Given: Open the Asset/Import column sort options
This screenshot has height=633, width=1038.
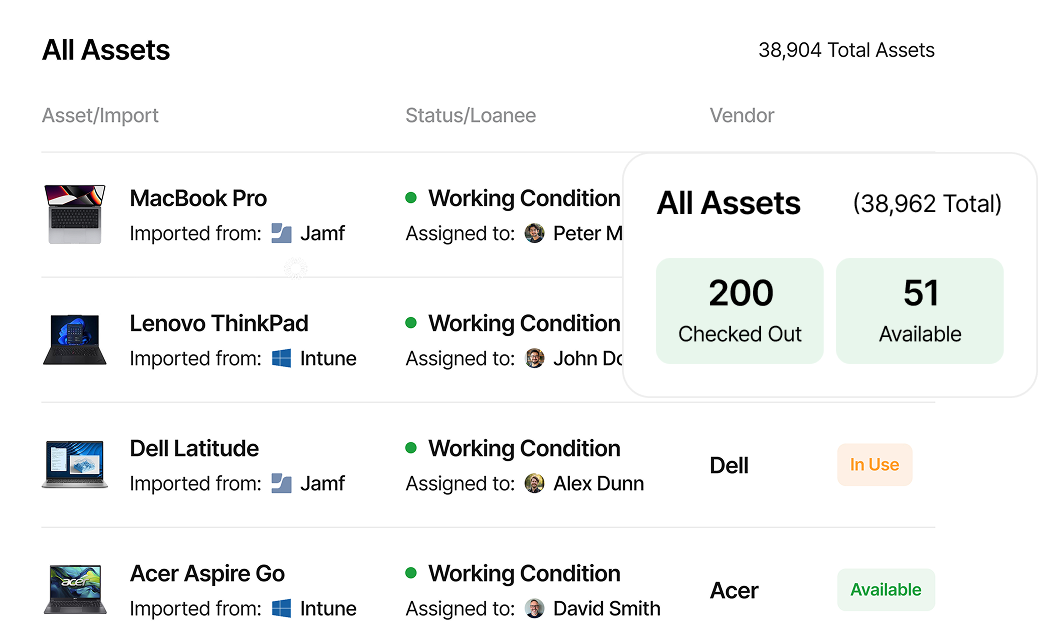Looking at the screenshot, I should [x=100, y=115].
